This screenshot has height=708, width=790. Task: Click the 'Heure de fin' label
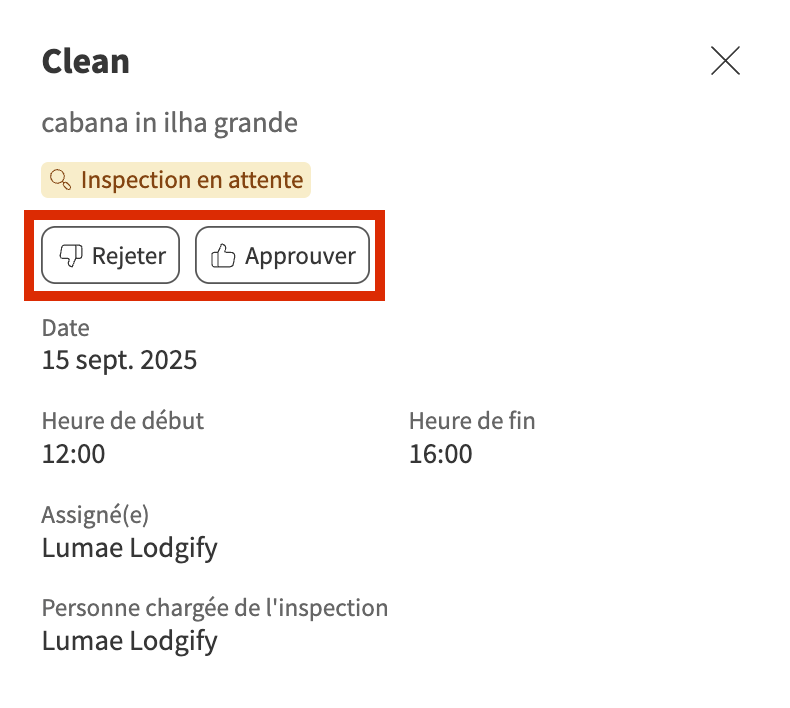(472, 421)
